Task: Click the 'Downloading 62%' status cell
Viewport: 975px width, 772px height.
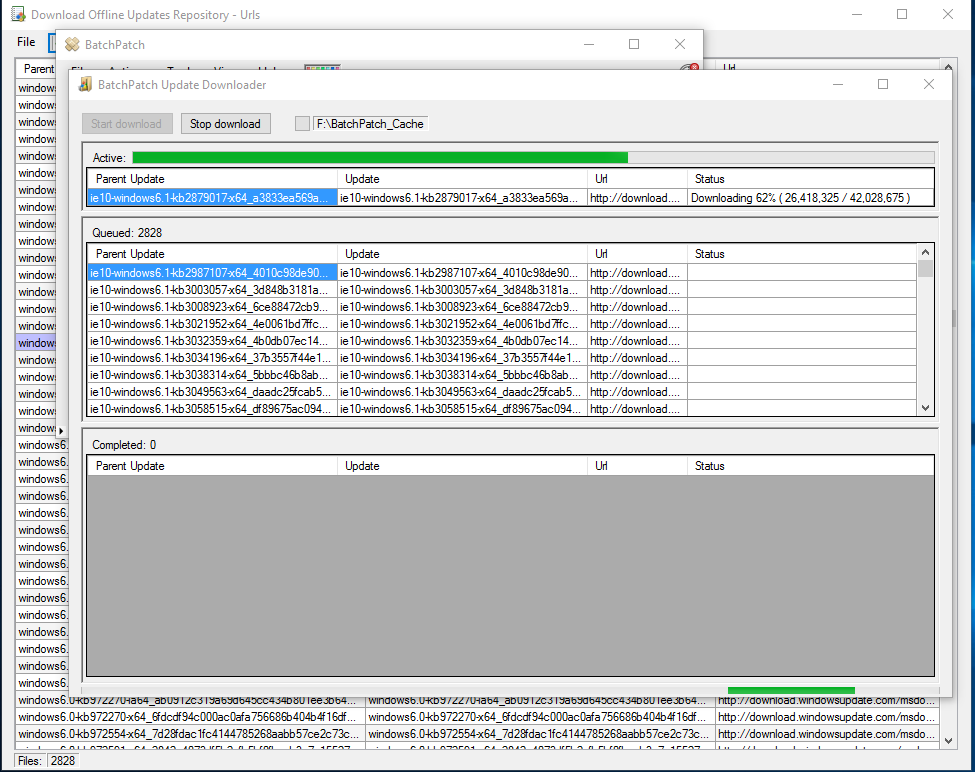Action: (x=810, y=198)
